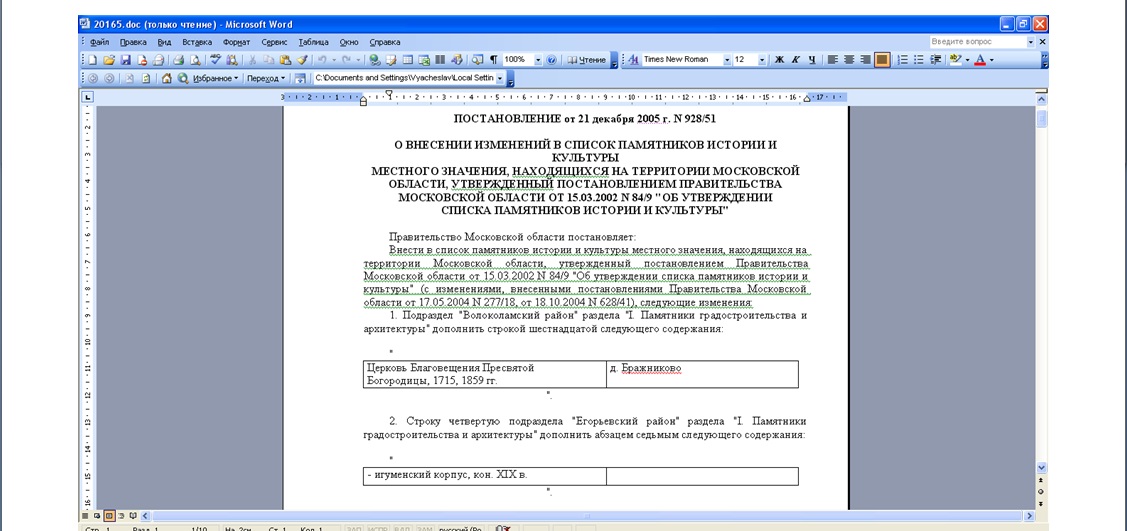This screenshot has height=531, width=1127.
Task: Send document by e-mail icon
Action: point(159,60)
